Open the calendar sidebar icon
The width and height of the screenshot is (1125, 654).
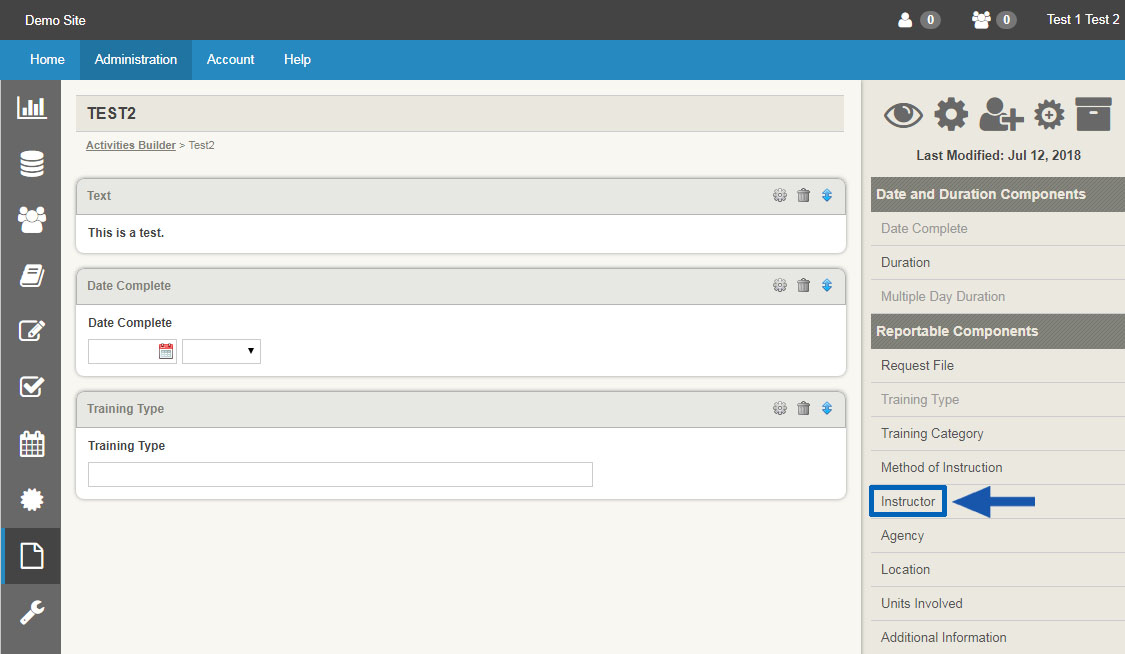pyautogui.click(x=32, y=443)
